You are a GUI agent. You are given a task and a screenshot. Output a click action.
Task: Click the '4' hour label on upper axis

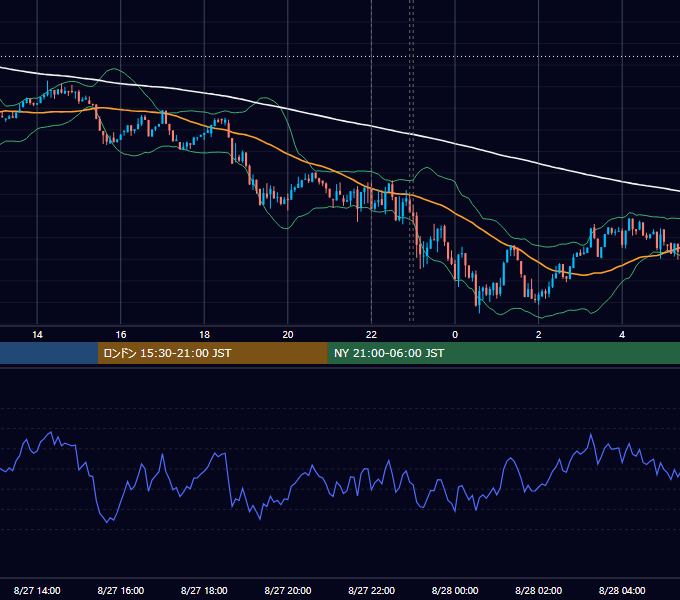622,335
